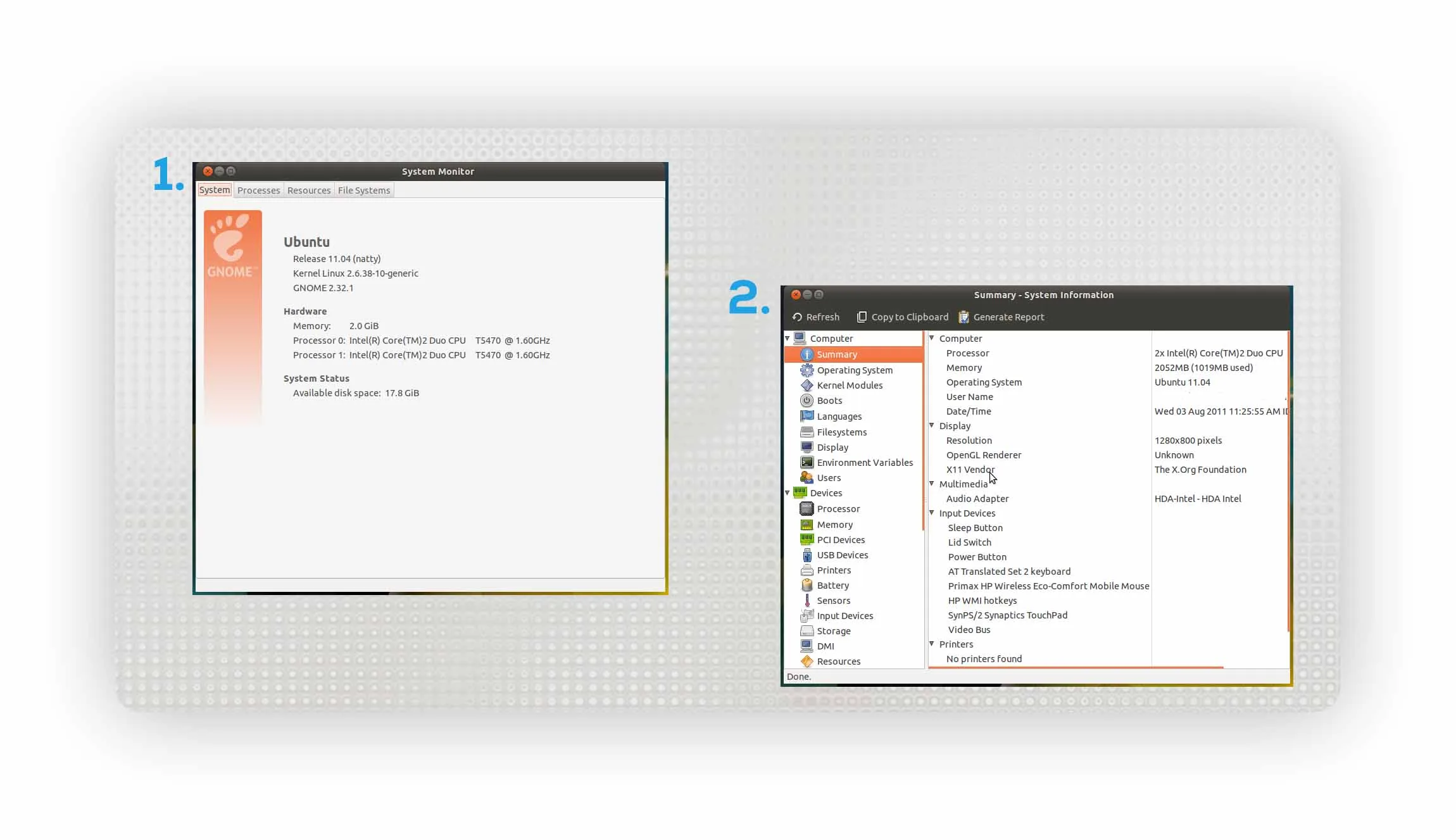Viewport: 1456px width, 840px height.
Task: Collapse the Printers summary section
Action: [932, 644]
